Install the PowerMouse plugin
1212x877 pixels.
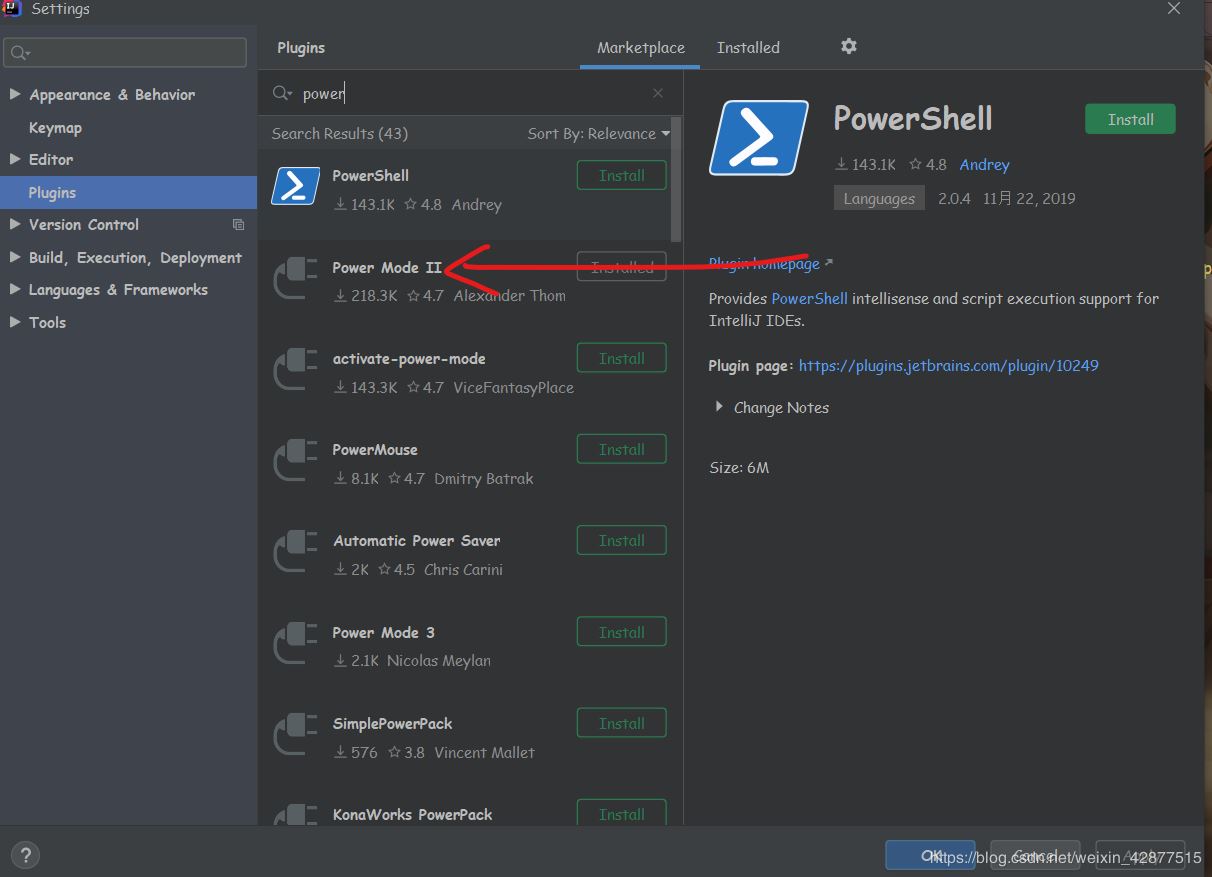point(622,449)
